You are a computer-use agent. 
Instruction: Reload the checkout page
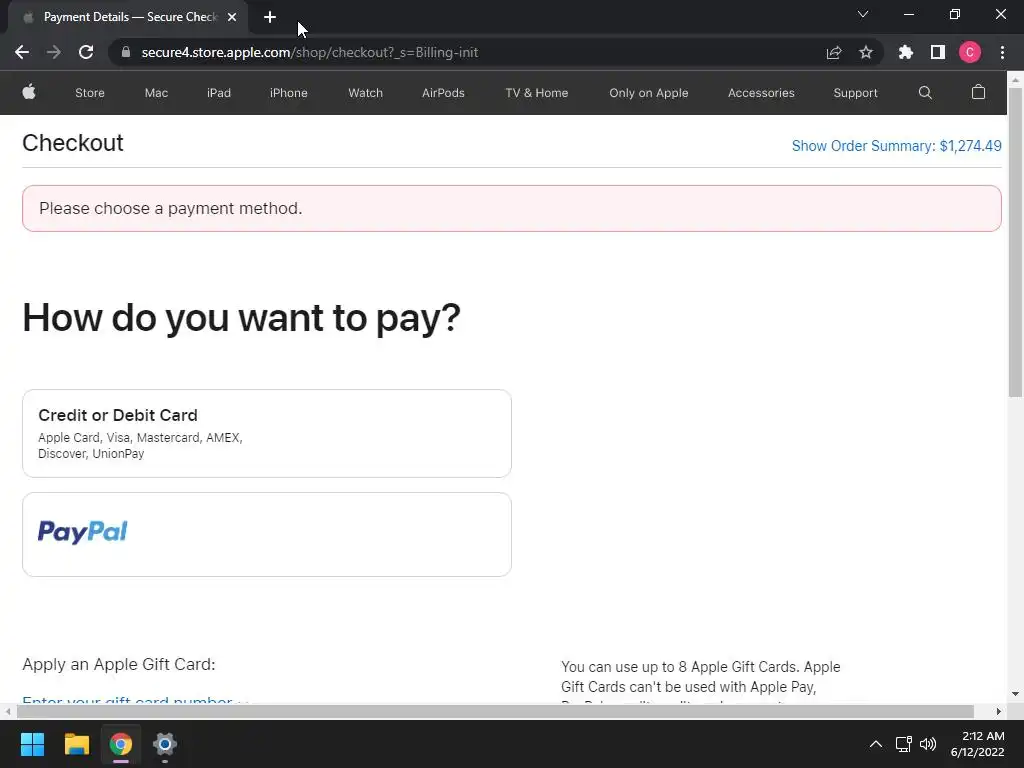coord(86,52)
